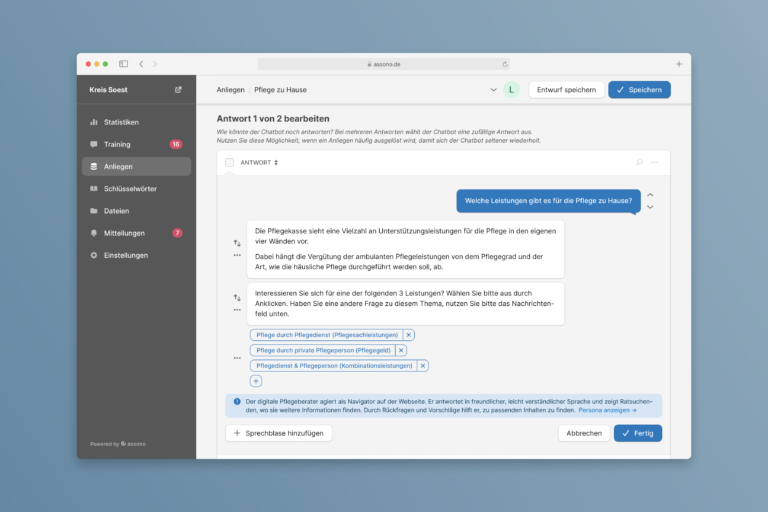Follow the Persona anzeigen link

pyautogui.click(x=607, y=410)
